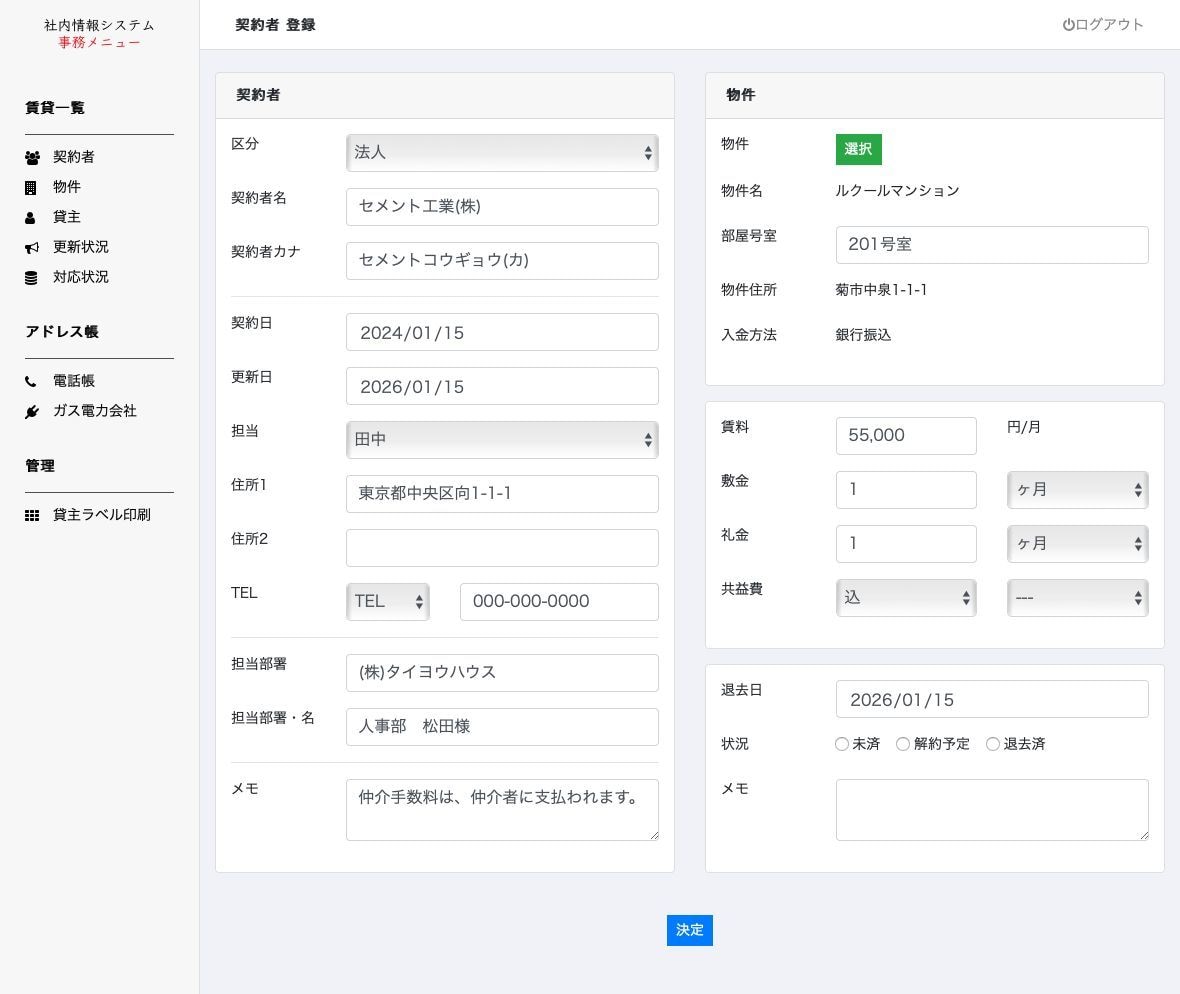This screenshot has height=994, width=1180.
Task: Click the phone number field 000-000-0000
Action: point(559,602)
